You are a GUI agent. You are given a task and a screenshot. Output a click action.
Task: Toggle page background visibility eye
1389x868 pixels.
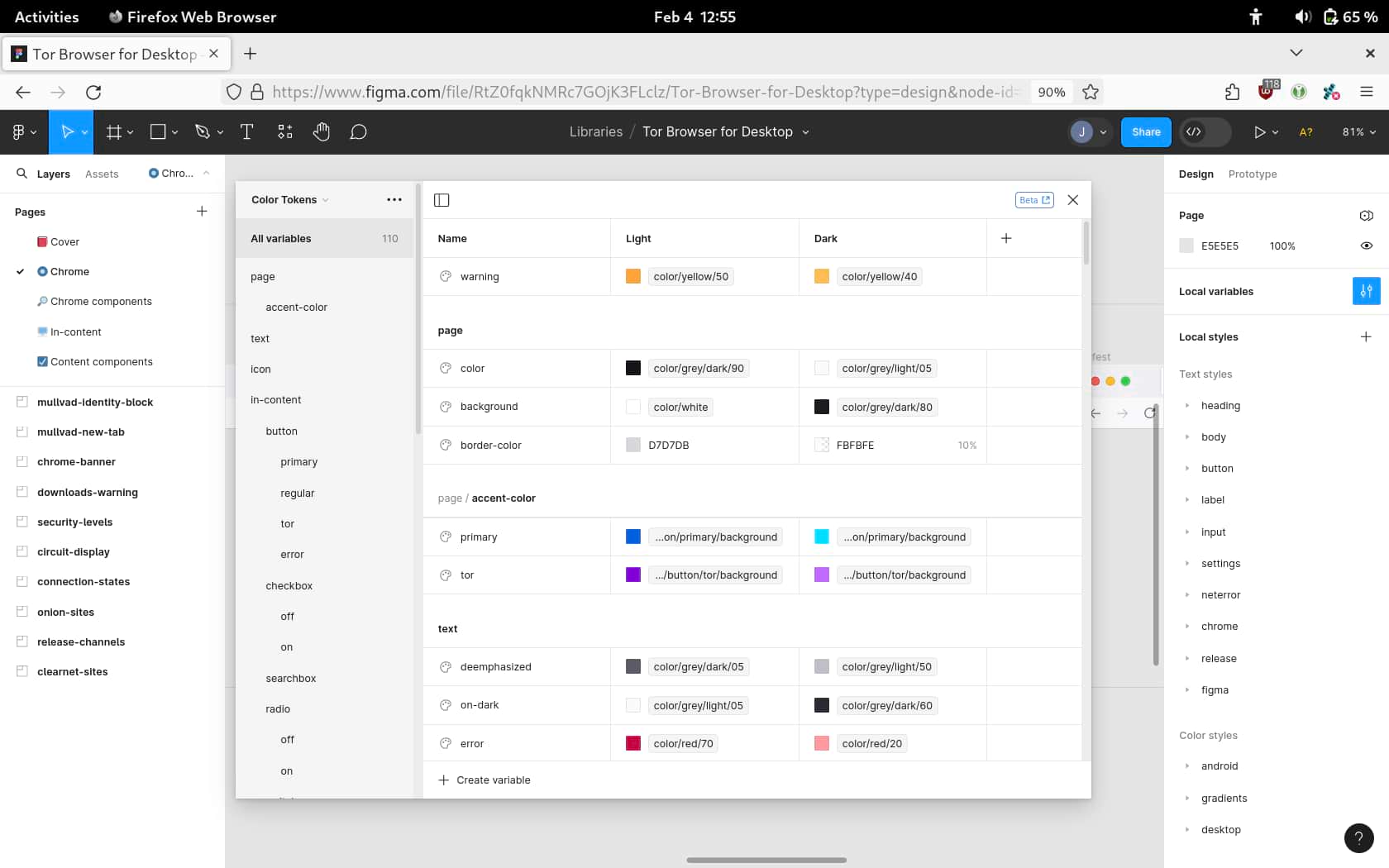click(1367, 246)
